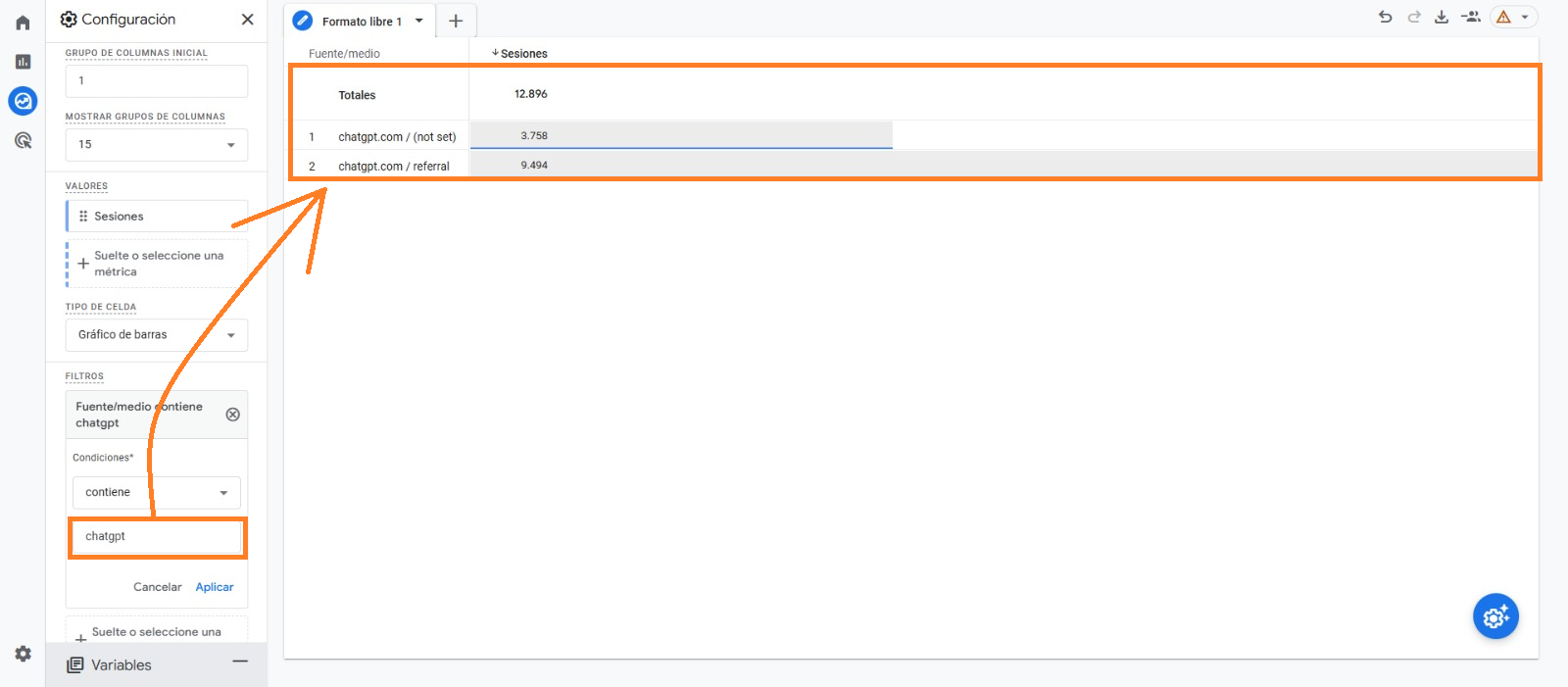Minimize the Variables panel
This screenshot has width=1568, height=687.
(x=240, y=662)
